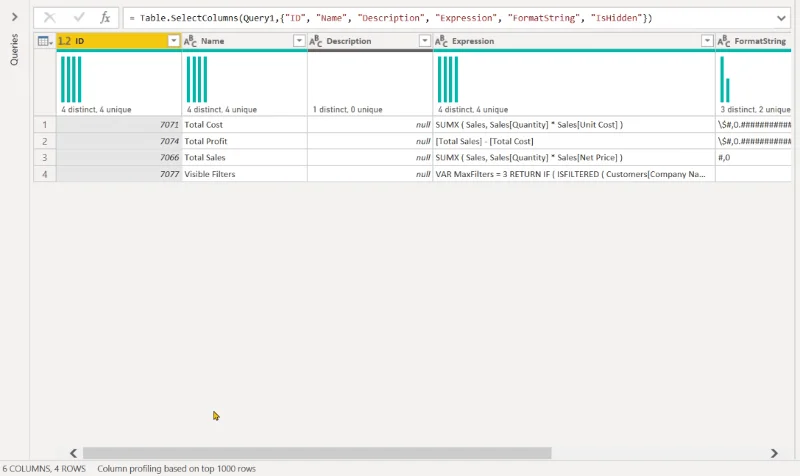Viewport: 800px width, 476px height.
Task: Click the ID column distribution chart
Action: 71,80
